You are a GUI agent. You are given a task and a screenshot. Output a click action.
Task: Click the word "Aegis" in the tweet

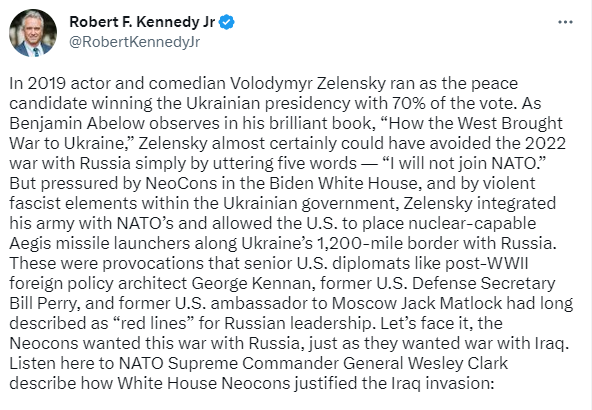pos(30,243)
